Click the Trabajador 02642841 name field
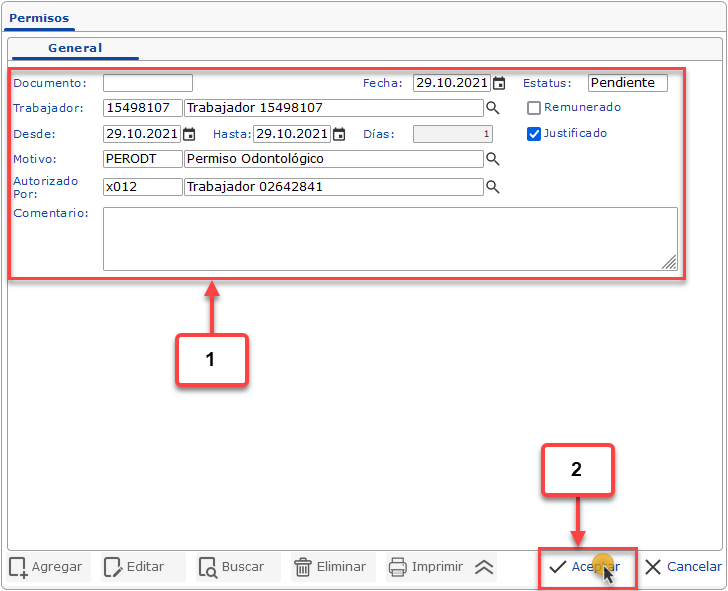728x591 pixels. pyautogui.click(x=334, y=187)
